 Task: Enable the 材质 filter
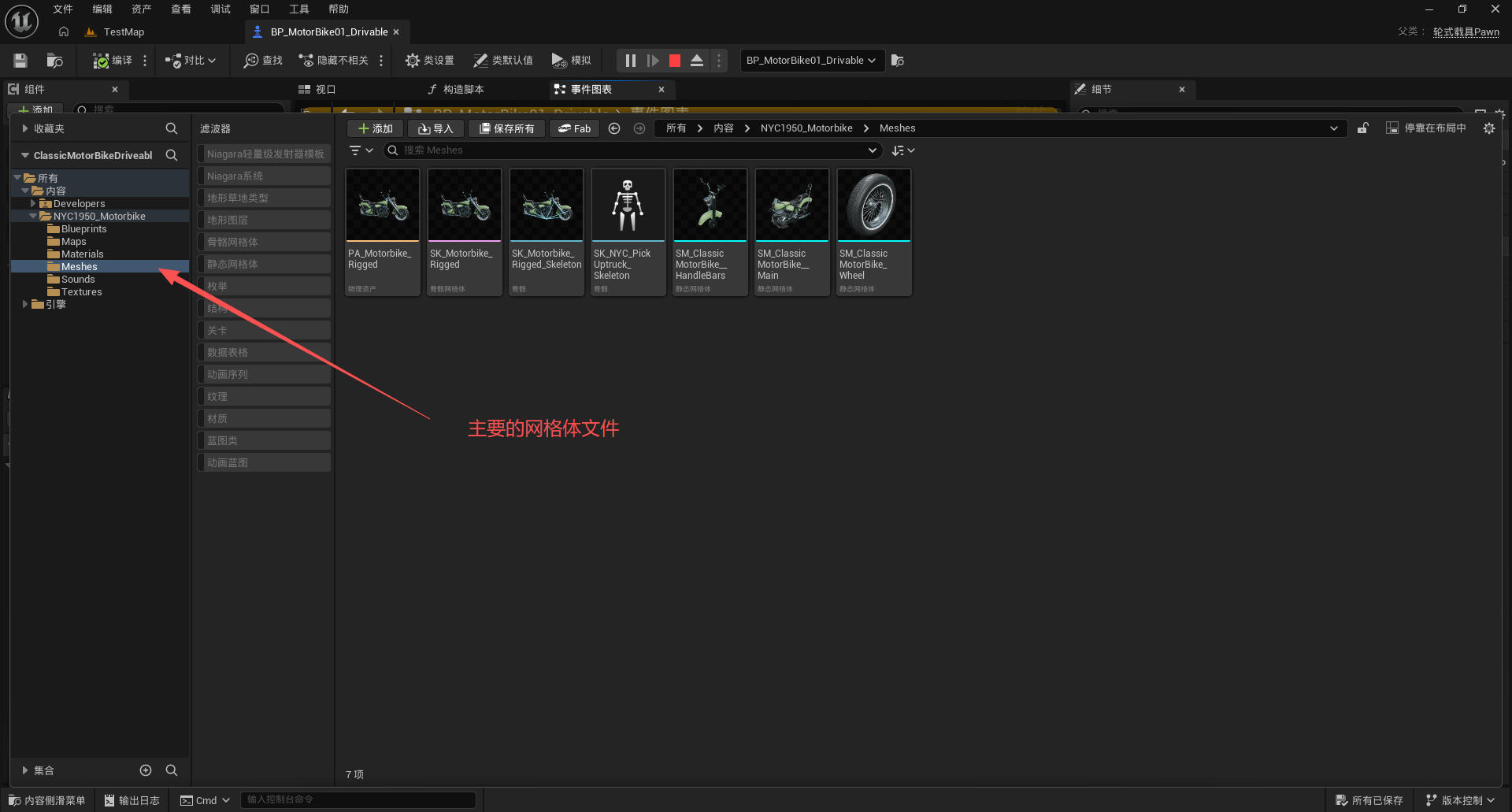pos(264,419)
